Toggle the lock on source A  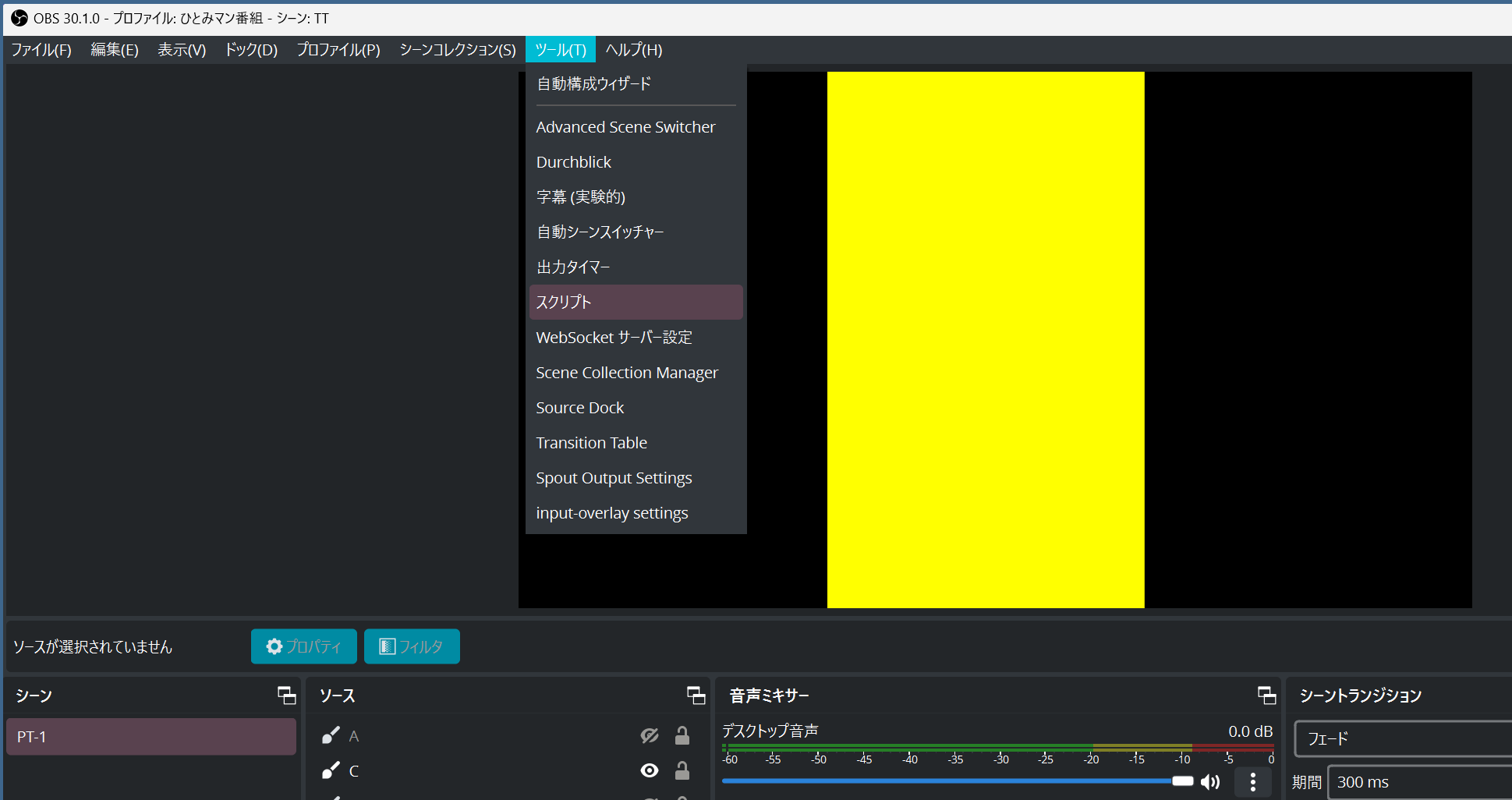coord(682,736)
